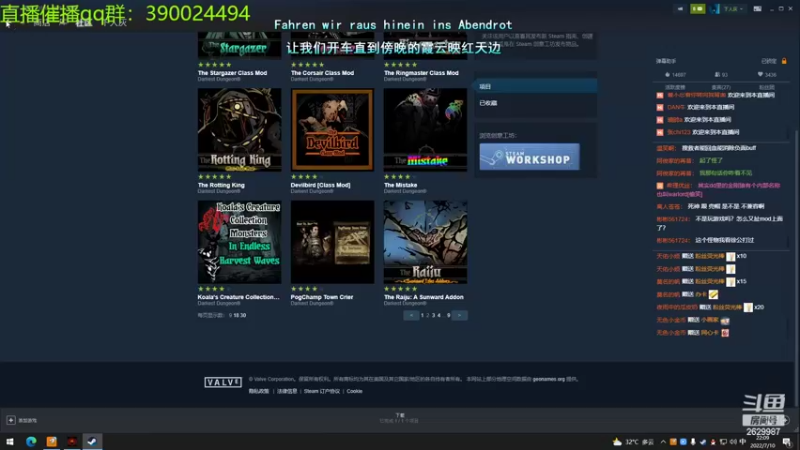Click The Rotting King title text

coord(221,185)
